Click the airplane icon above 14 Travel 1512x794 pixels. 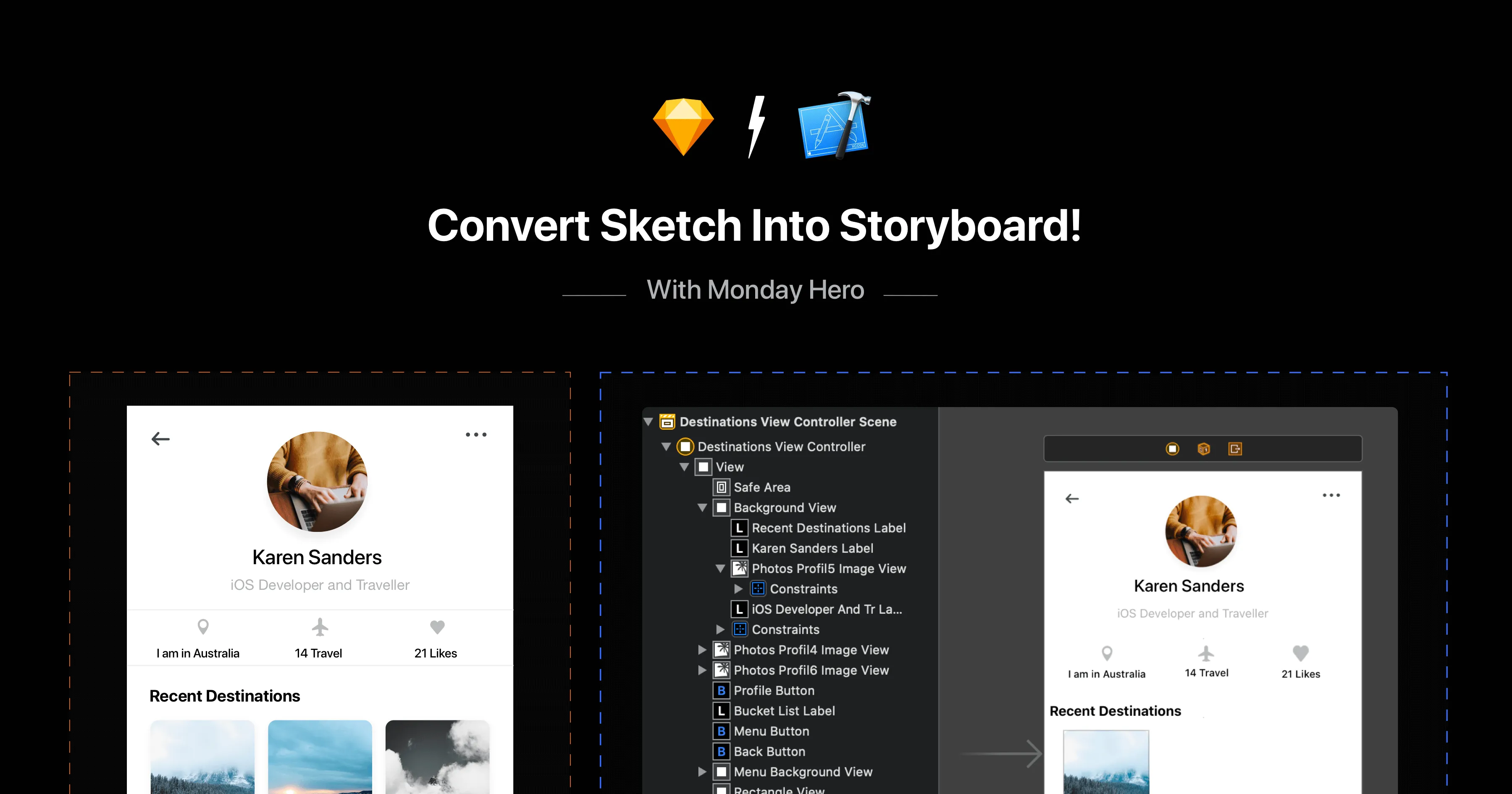pos(320,627)
